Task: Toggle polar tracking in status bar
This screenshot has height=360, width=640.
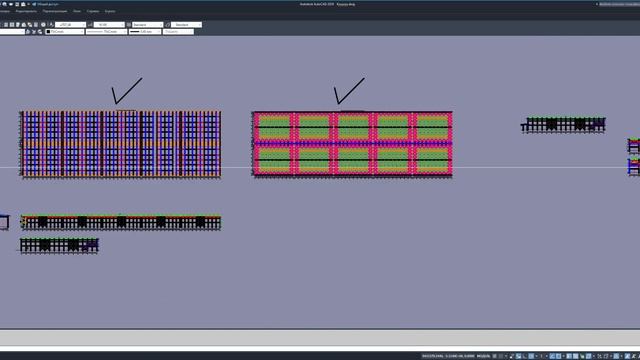Action: tap(531, 356)
